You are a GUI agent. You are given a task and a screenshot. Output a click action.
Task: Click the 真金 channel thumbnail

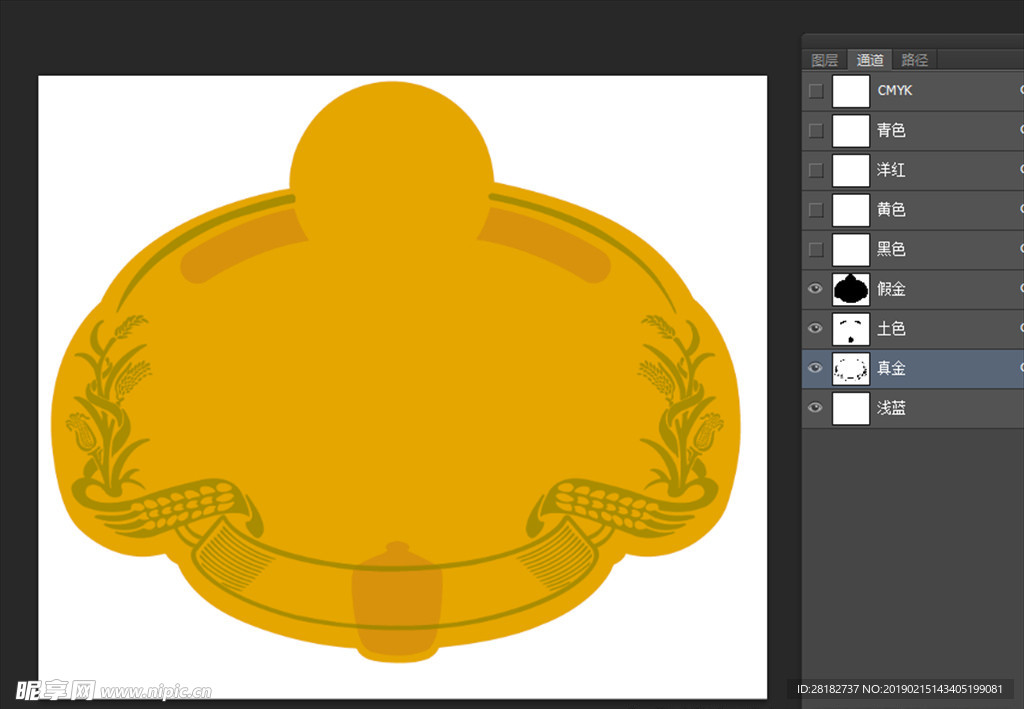pos(851,368)
